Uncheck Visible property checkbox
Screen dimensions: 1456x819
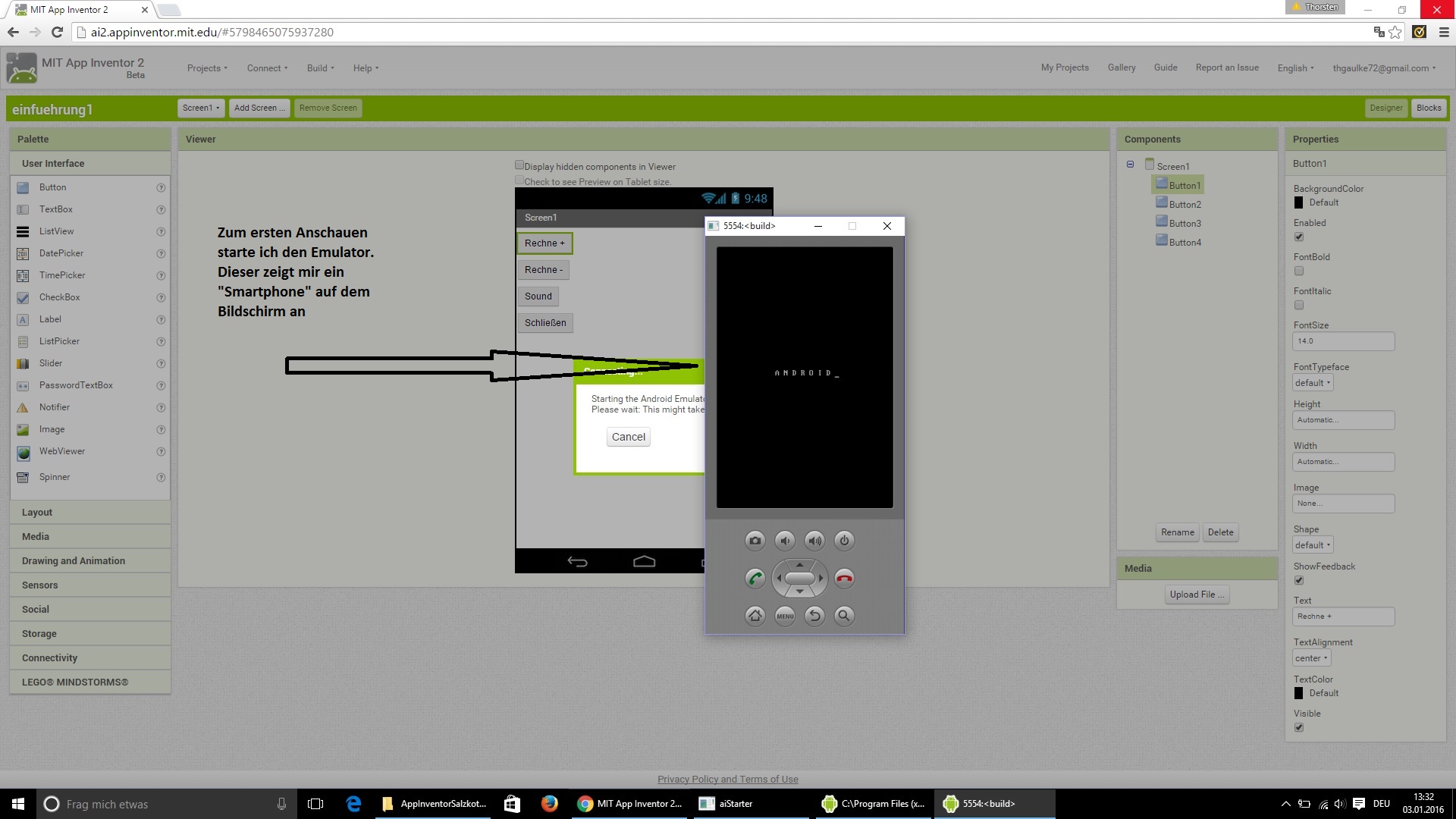1299,727
